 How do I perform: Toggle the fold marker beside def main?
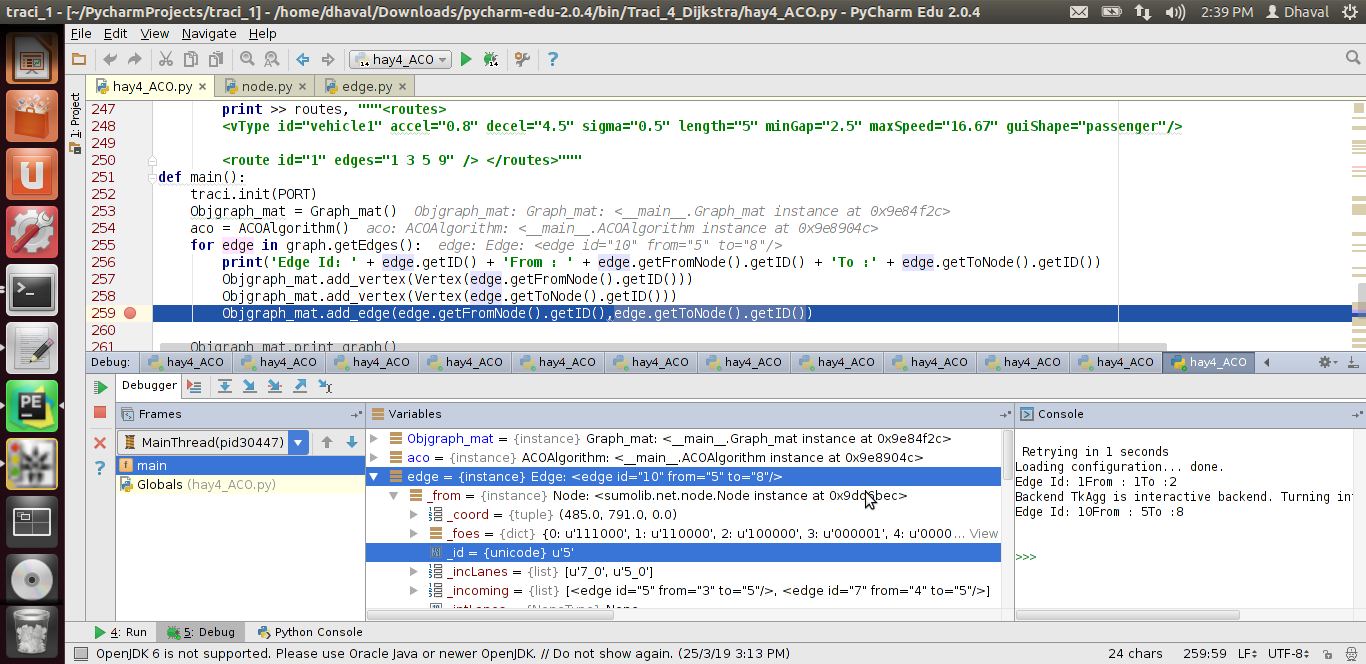152,177
